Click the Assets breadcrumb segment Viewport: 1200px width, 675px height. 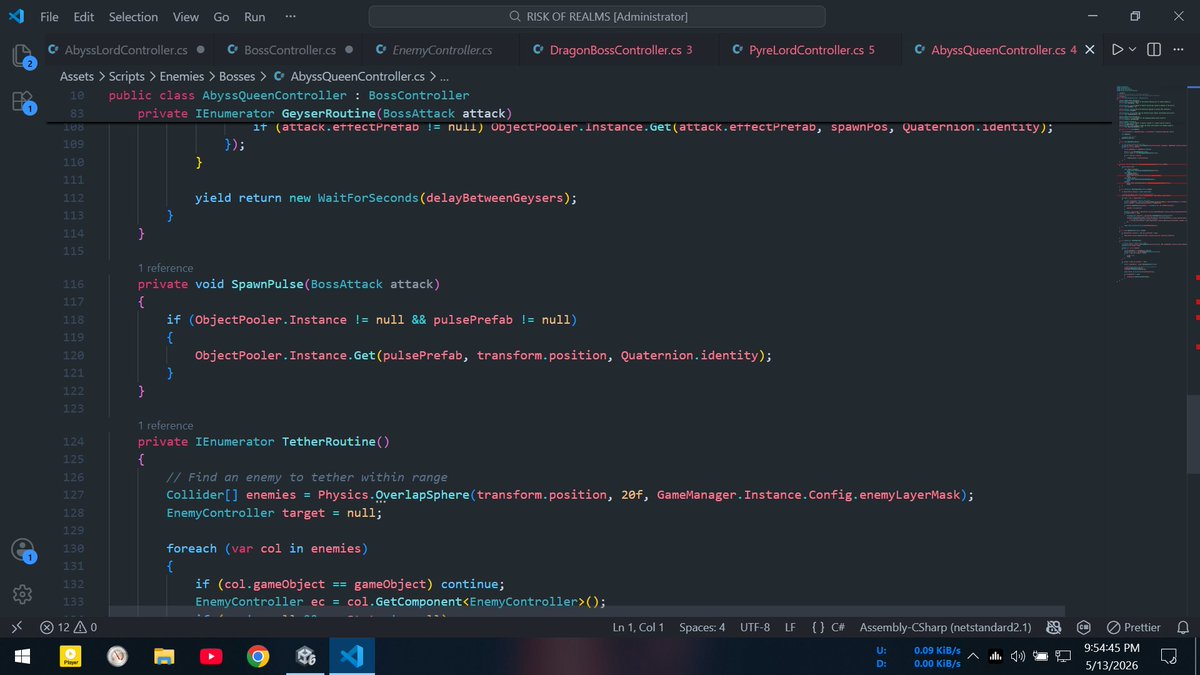(x=77, y=76)
